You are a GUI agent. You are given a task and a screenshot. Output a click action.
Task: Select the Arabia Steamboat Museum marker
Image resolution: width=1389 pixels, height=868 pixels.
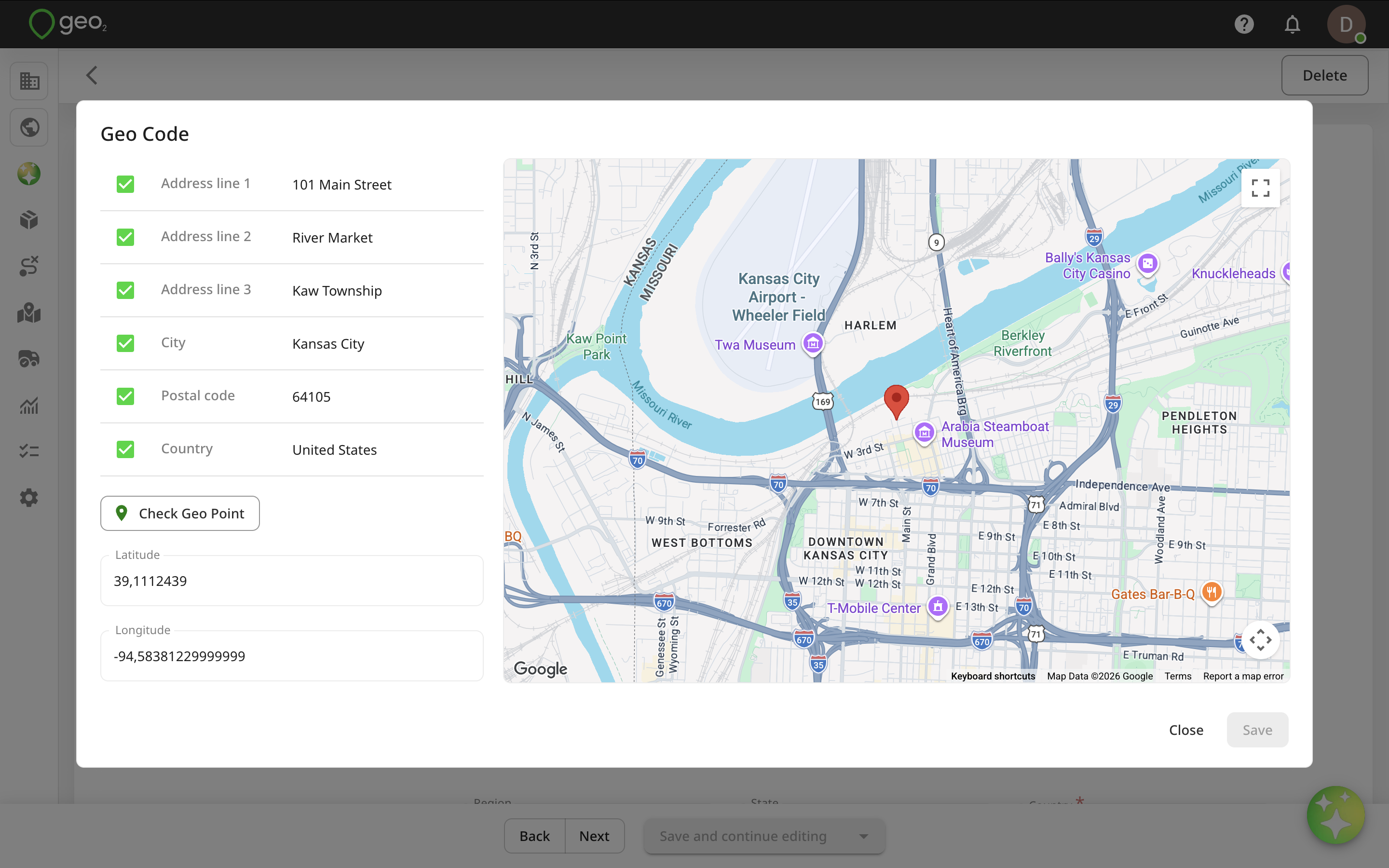click(x=924, y=434)
